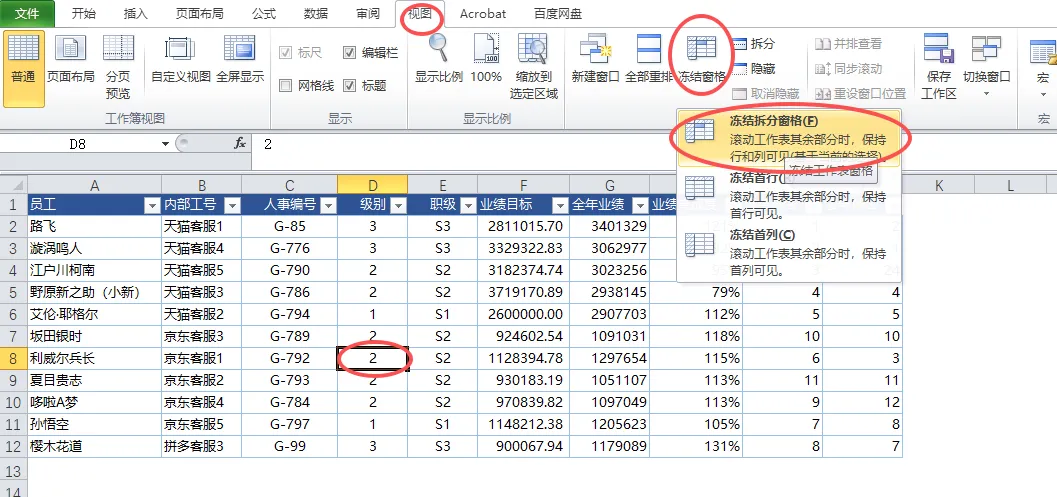Viewport: 1057px width, 497px height.
Task: Click 缩放到选定区域 zoom to selection
Action: [x=533, y=68]
